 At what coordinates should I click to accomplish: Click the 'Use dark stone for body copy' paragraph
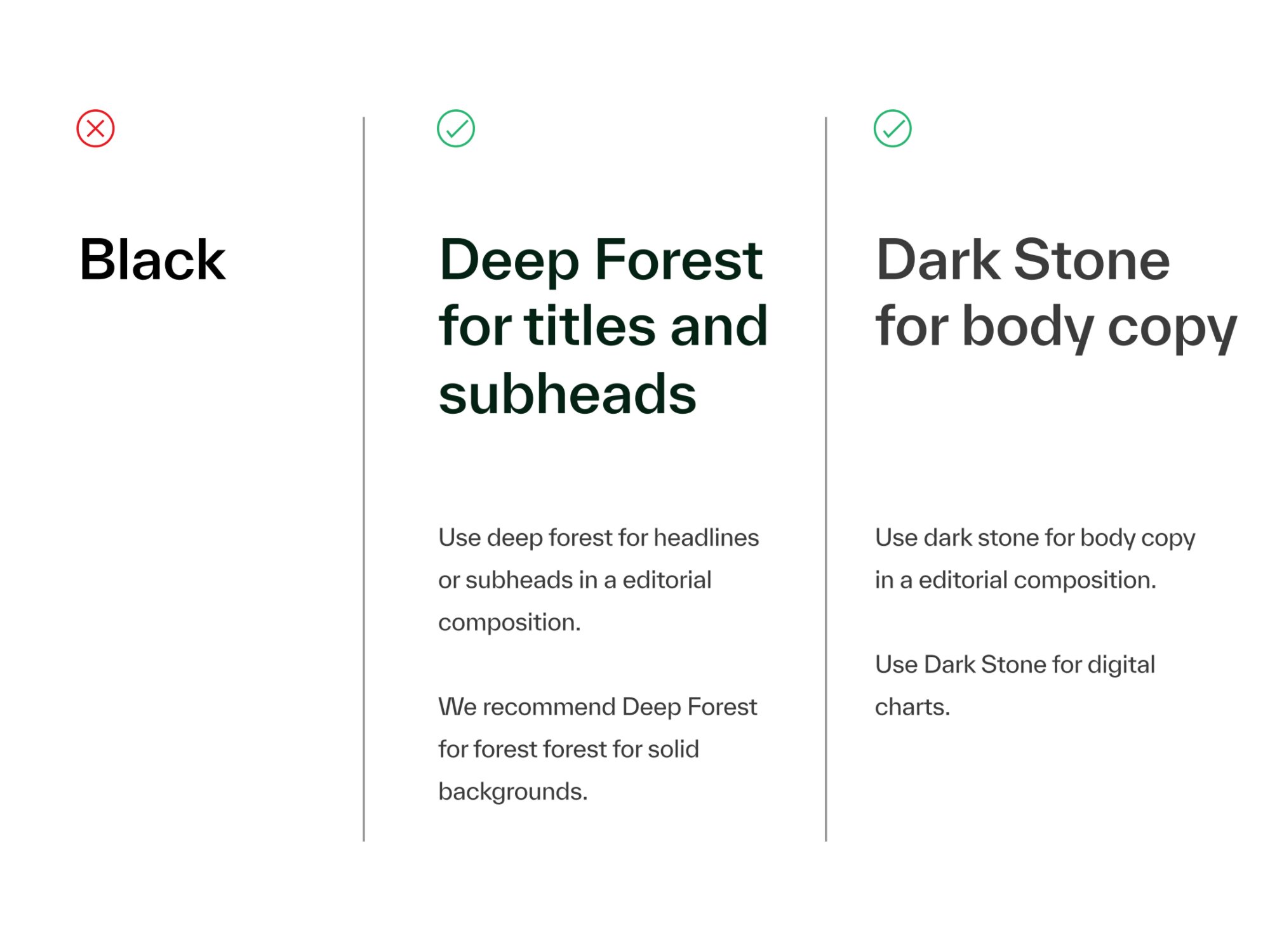click(x=1035, y=559)
